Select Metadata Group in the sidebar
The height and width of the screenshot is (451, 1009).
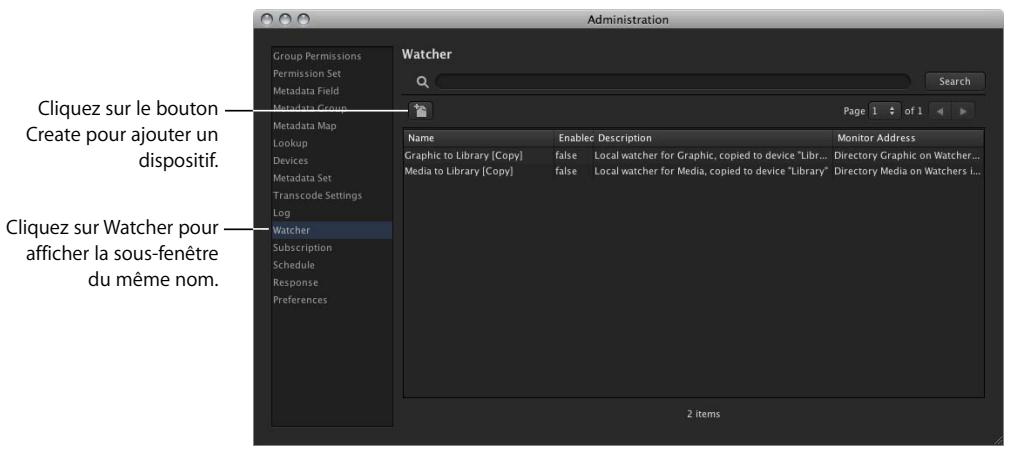310,108
